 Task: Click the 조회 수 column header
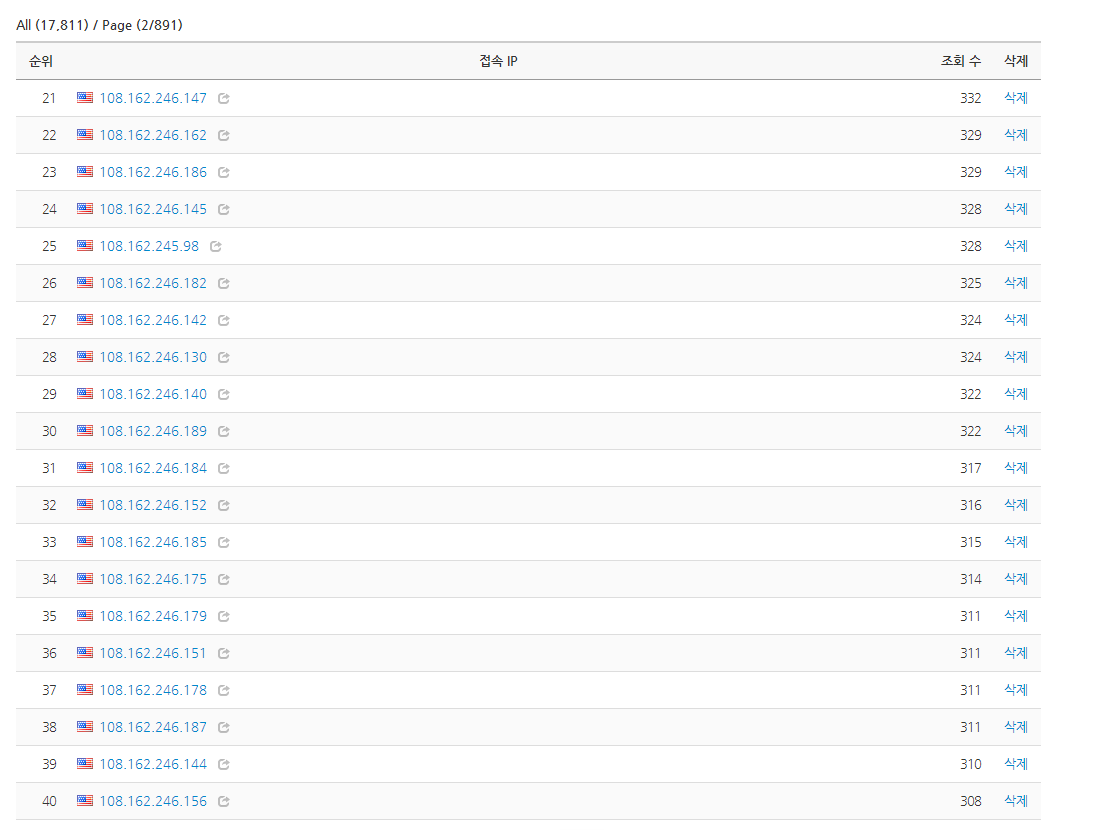[959, 61]
